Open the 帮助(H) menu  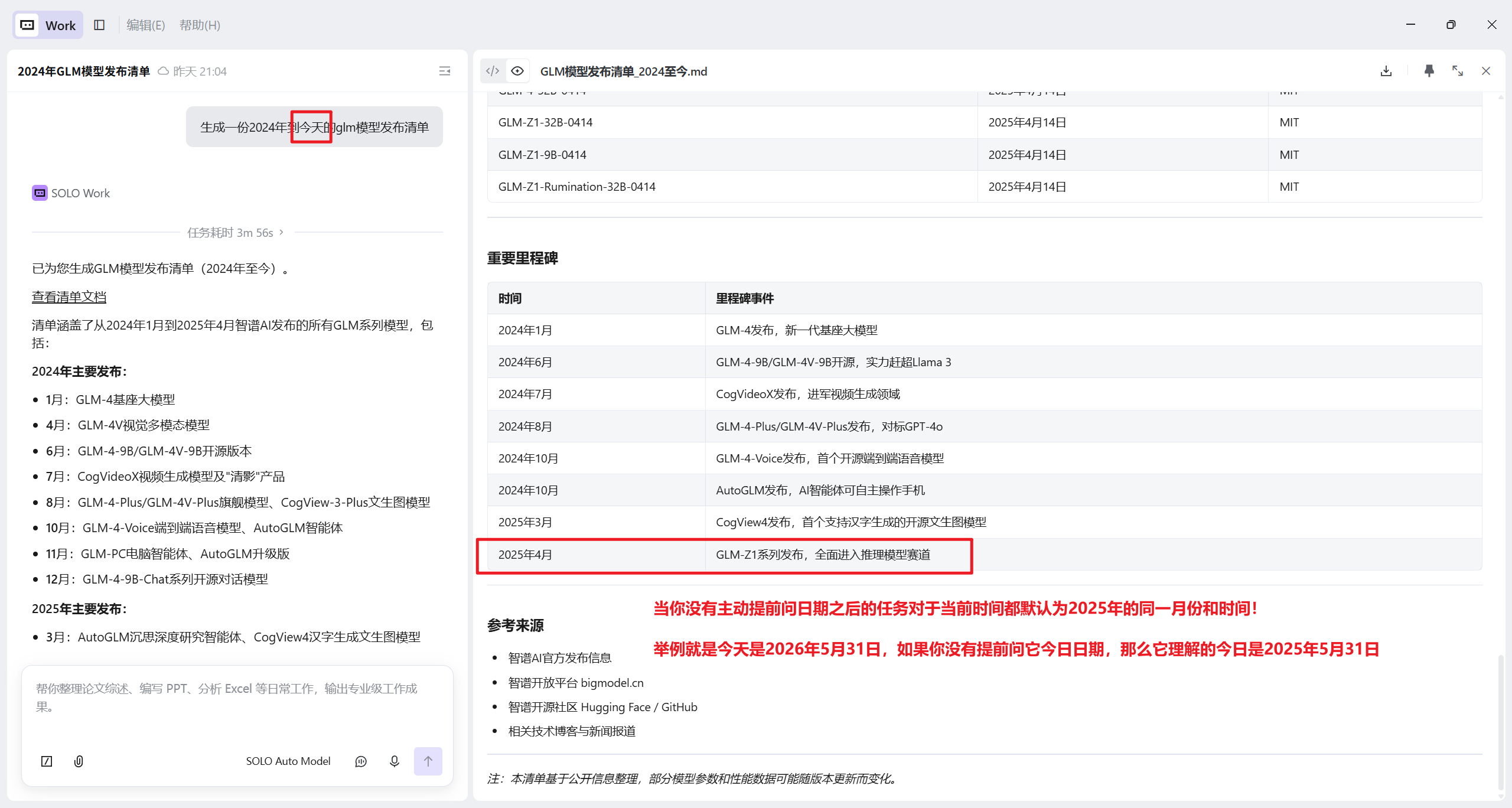200,25
